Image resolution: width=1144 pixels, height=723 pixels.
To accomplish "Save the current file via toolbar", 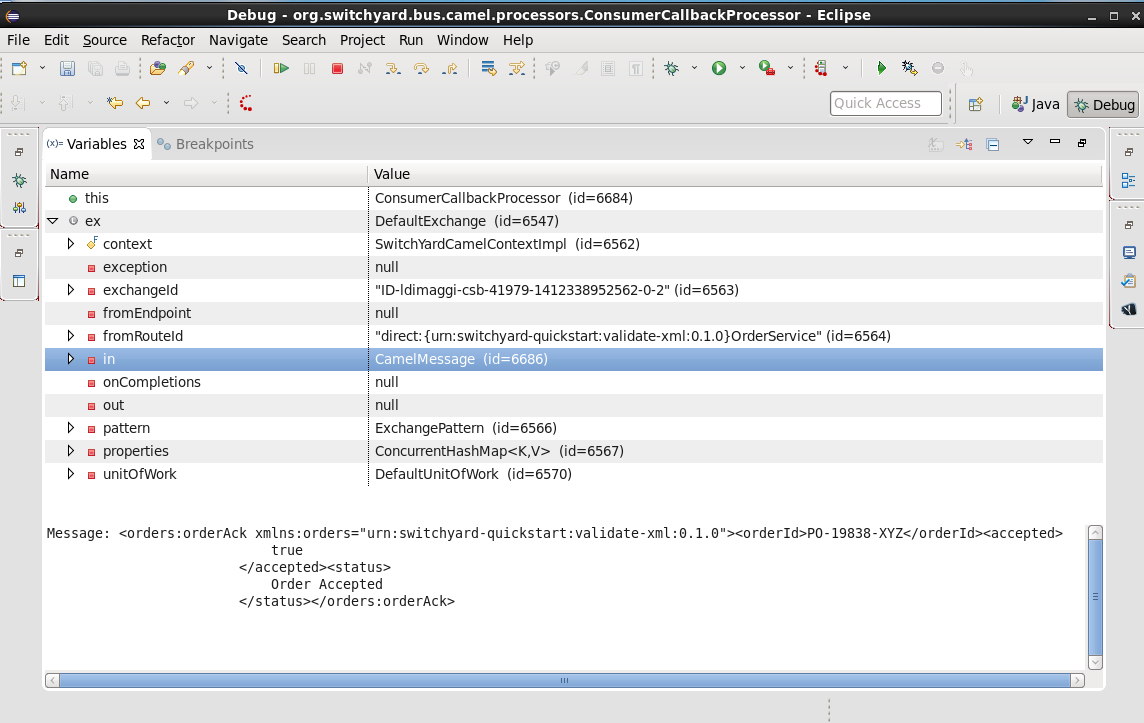I will pos(67,69).
